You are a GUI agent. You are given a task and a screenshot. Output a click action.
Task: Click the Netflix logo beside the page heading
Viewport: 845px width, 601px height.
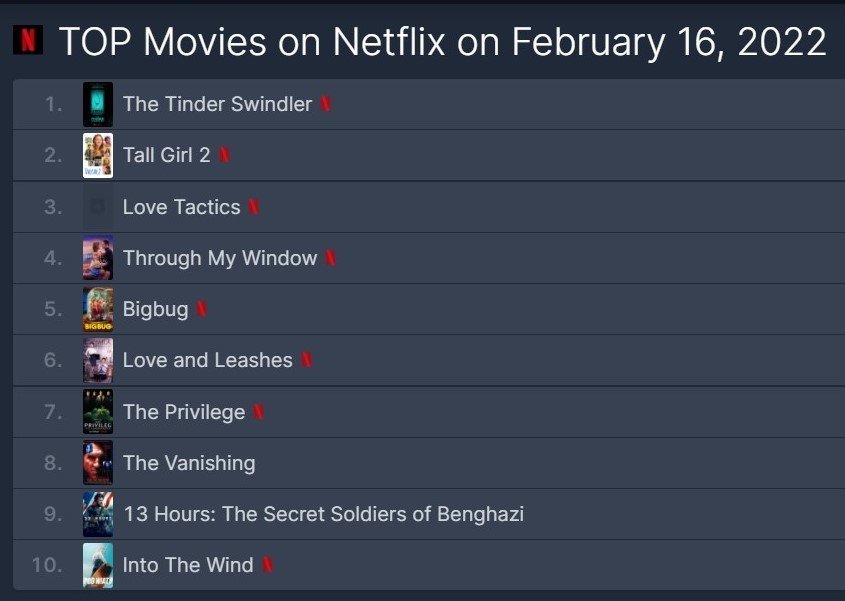point(27,40)
